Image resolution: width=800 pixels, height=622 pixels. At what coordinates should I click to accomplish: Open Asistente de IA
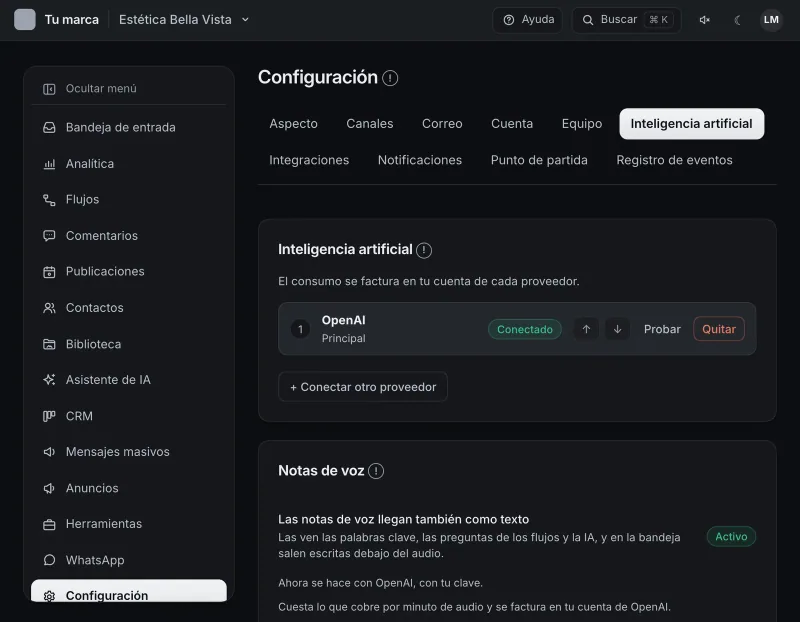coord(129,380)
